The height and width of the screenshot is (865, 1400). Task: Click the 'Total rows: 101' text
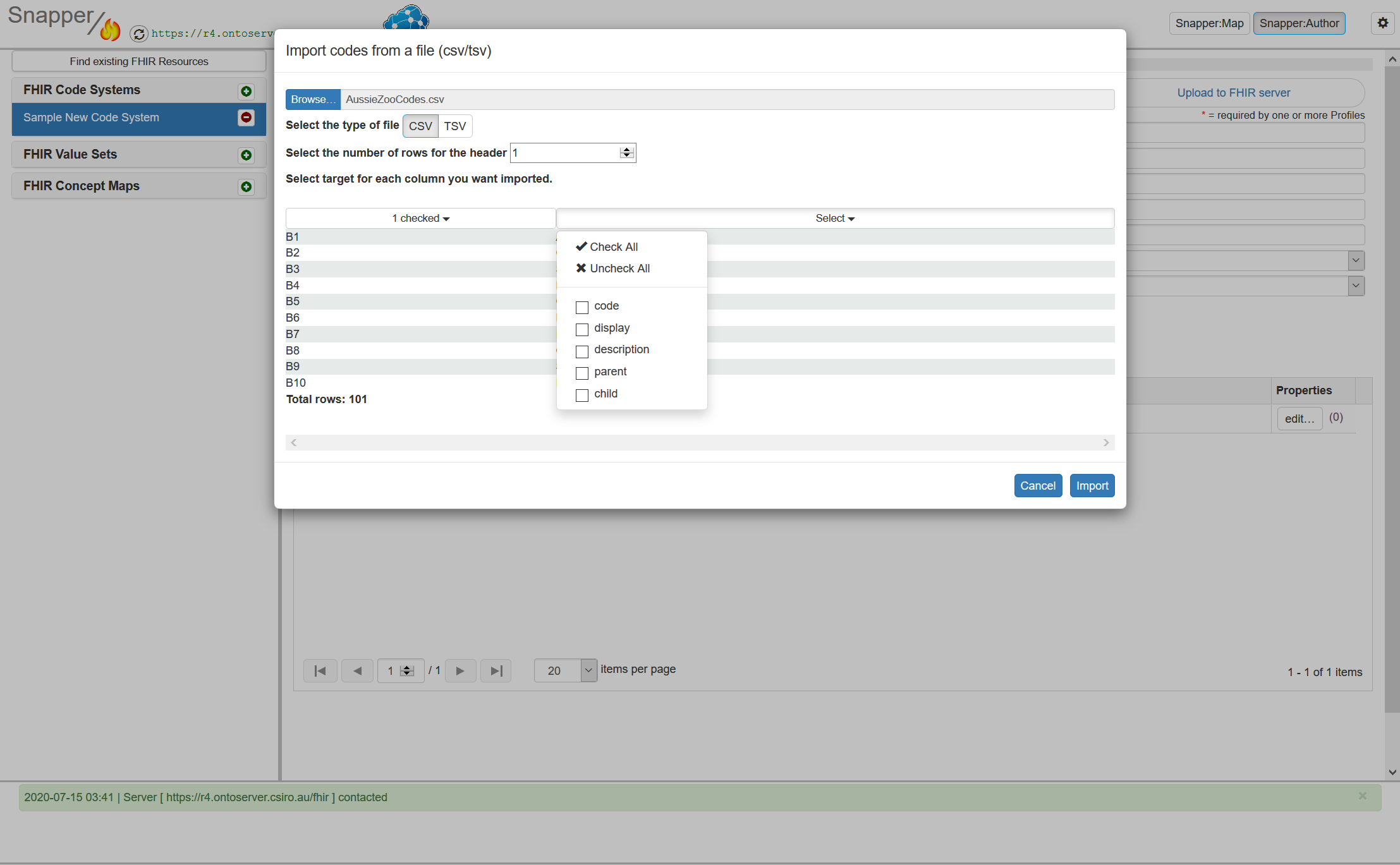click(327, 399)
